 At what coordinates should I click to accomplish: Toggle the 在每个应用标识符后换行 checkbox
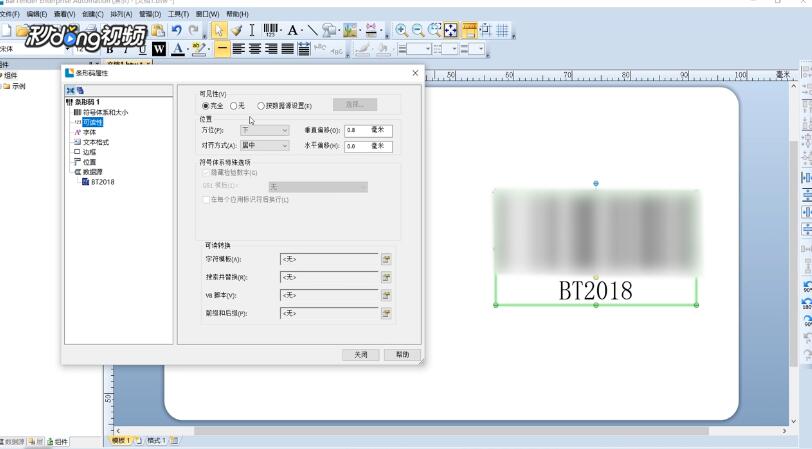[x=206, y=199]
